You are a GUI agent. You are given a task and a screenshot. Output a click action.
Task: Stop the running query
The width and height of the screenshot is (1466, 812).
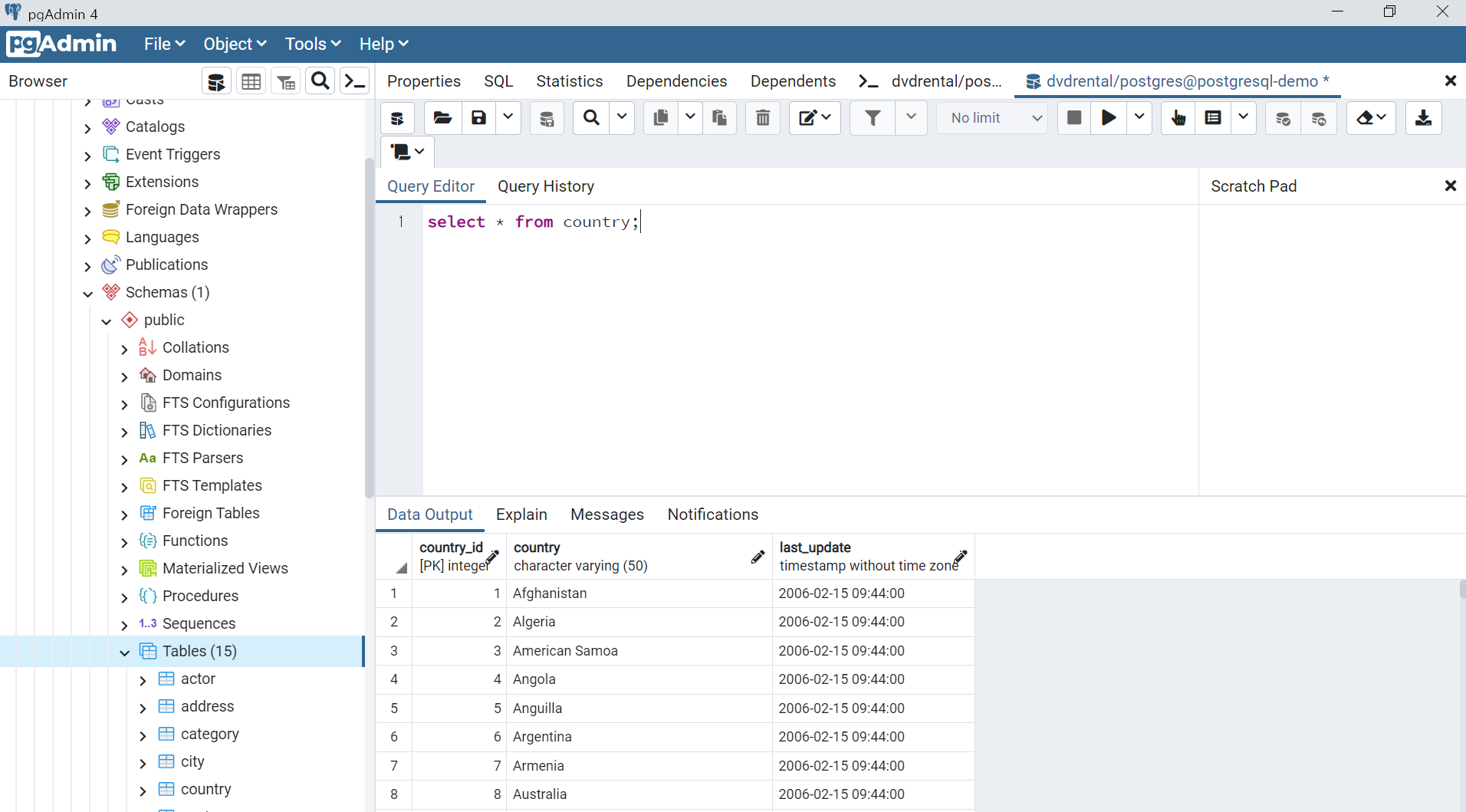click(x=1074, y=118)
